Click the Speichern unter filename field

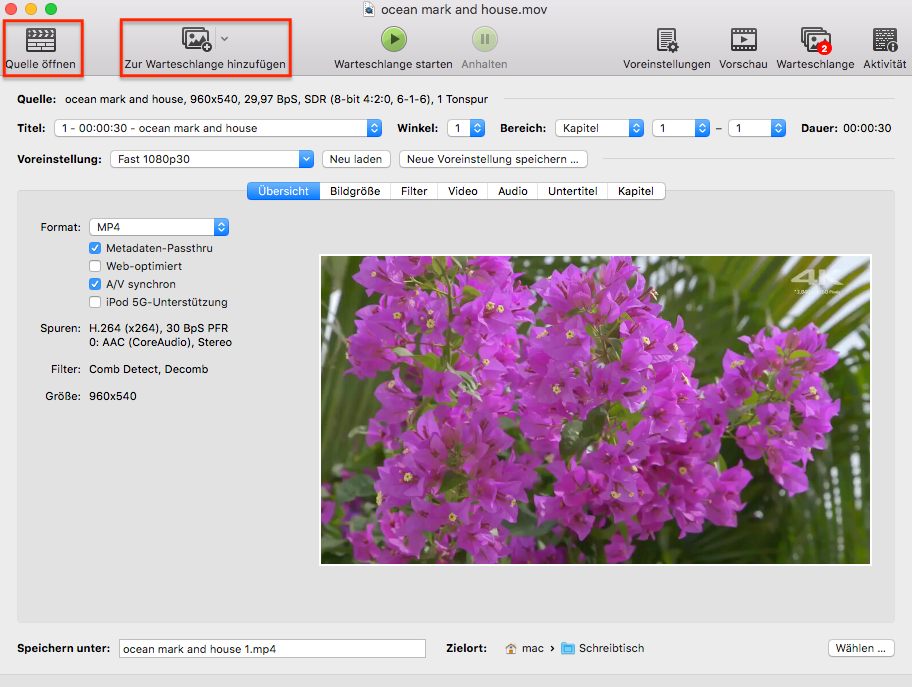coord(272,649)
